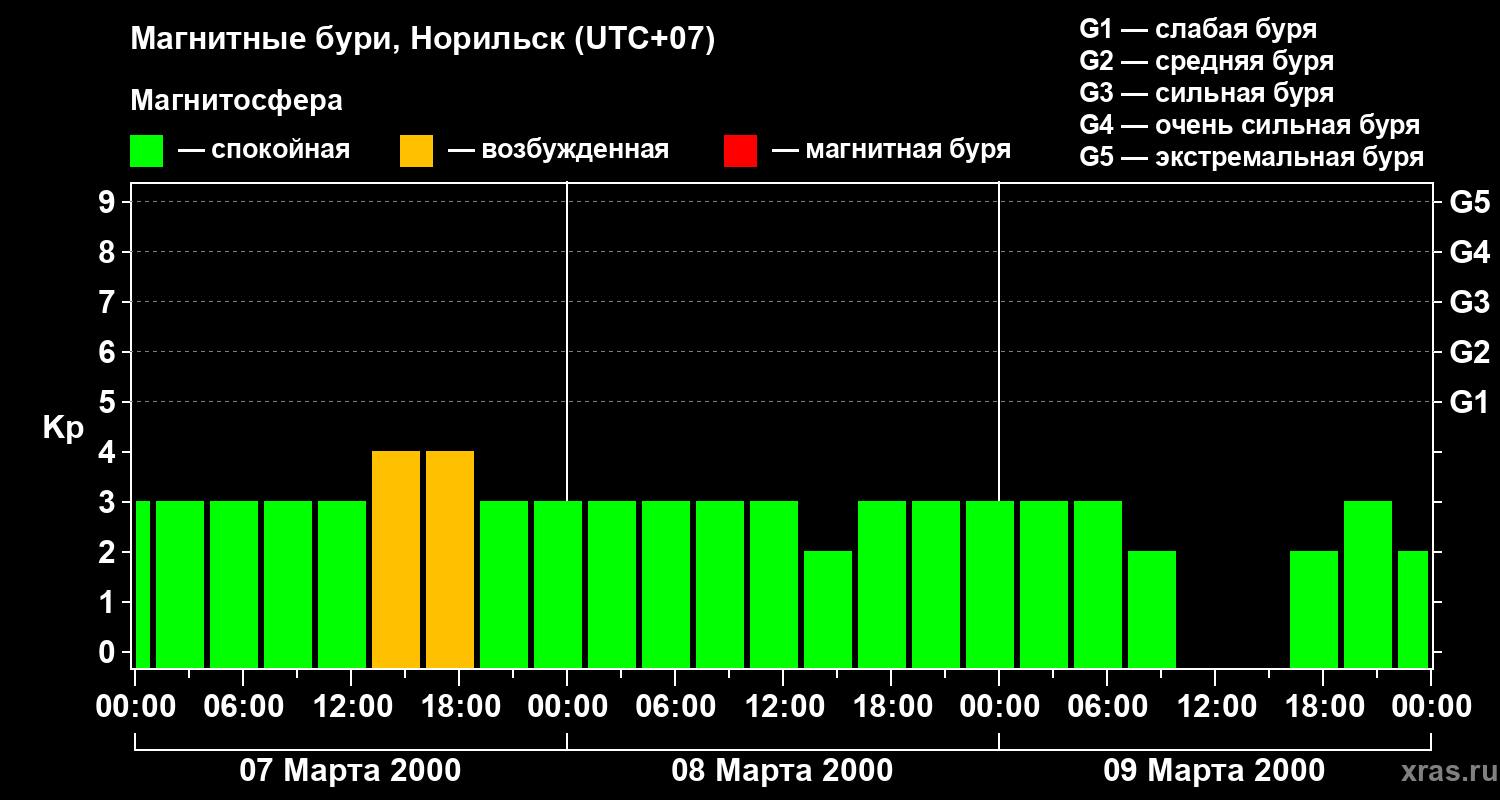Click the '06:00' time label under 07 Марта
Screen dimensions: 1500x800
click(x=242, y=707)
